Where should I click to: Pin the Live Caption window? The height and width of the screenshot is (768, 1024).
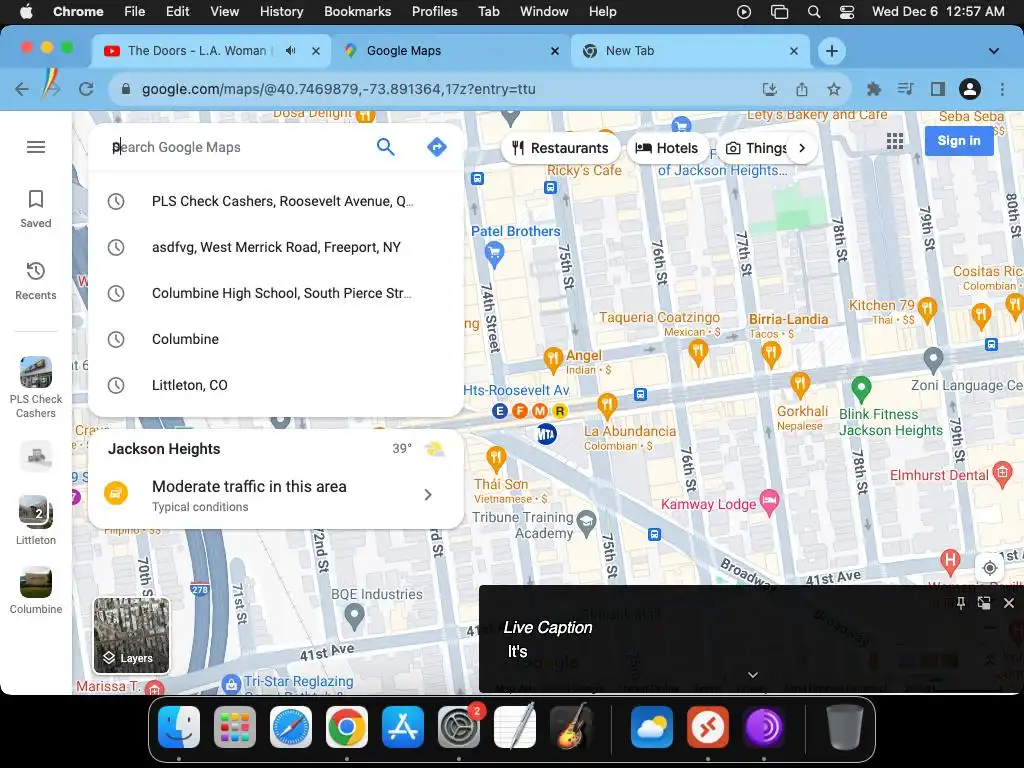point(961,603)
